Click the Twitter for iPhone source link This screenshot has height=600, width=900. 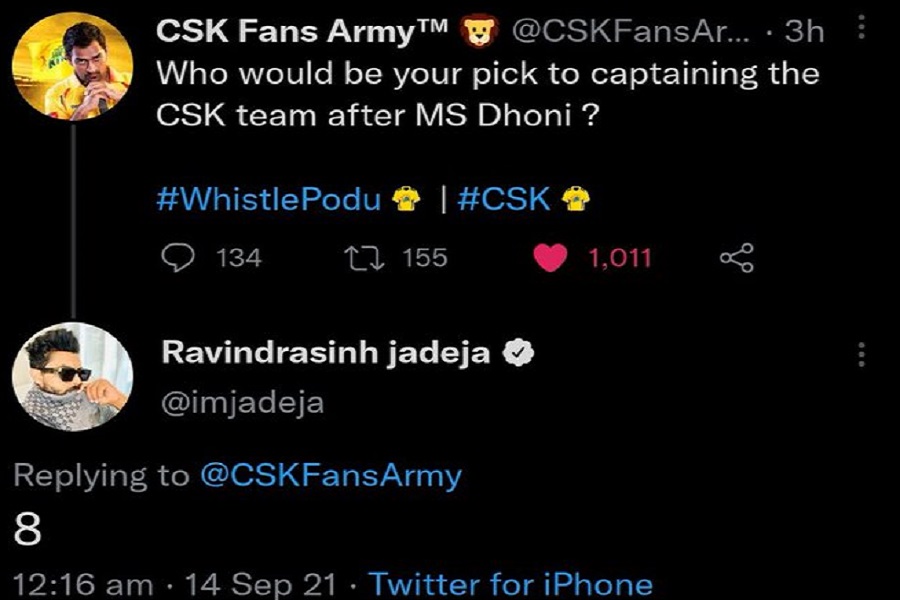coord(511,584)
